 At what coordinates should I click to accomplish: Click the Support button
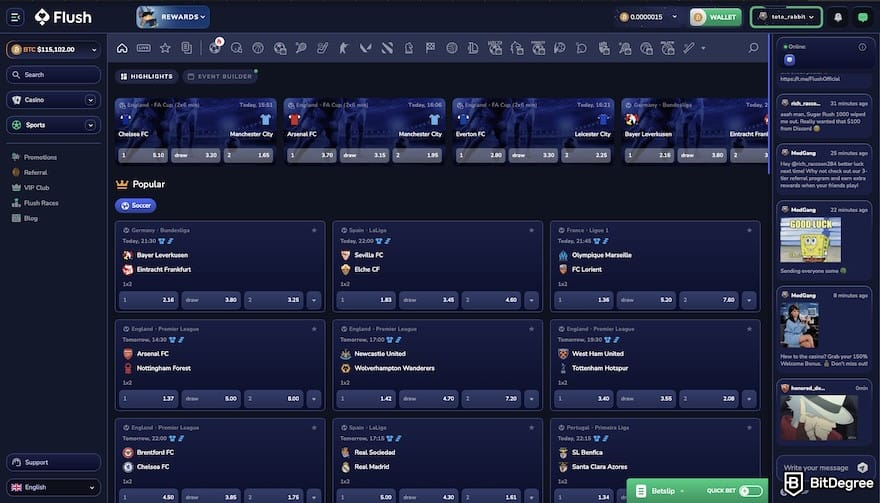click(x=54, y=463)
